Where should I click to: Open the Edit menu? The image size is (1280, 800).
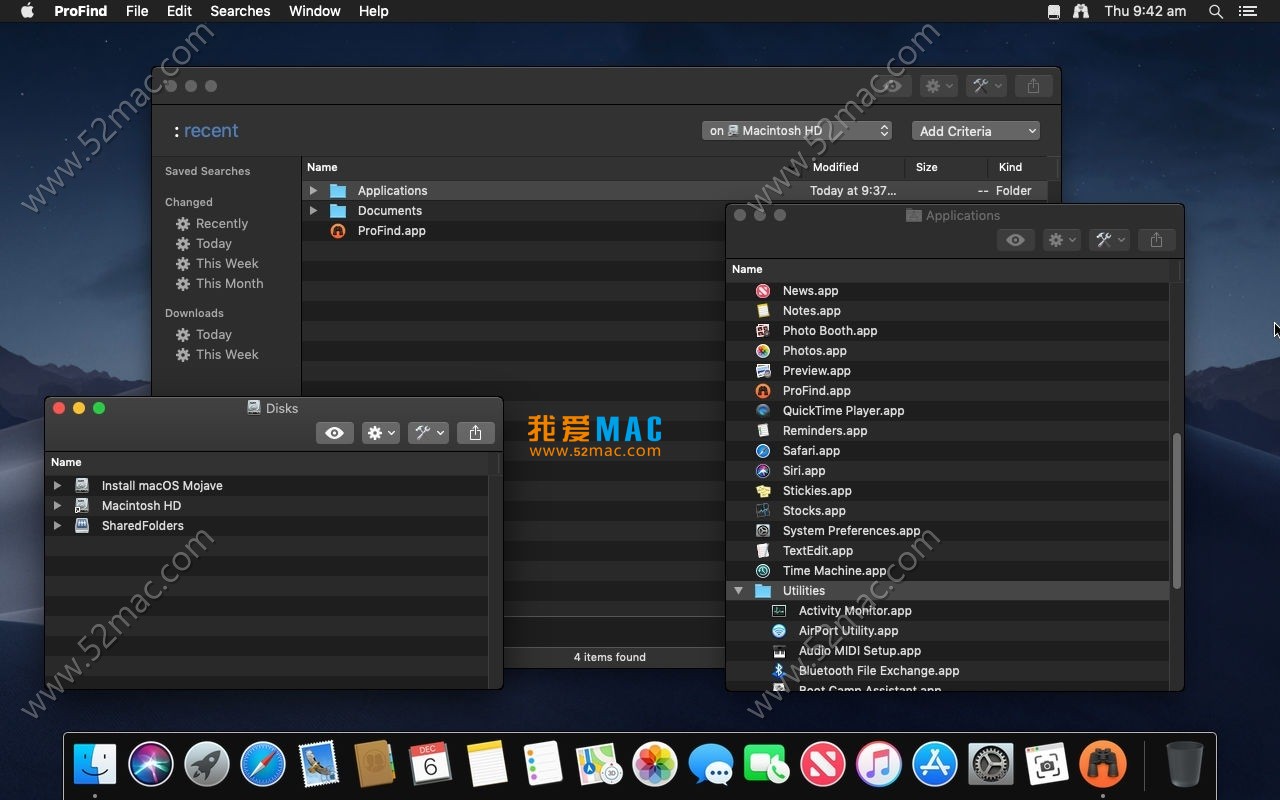pos(179,11)
